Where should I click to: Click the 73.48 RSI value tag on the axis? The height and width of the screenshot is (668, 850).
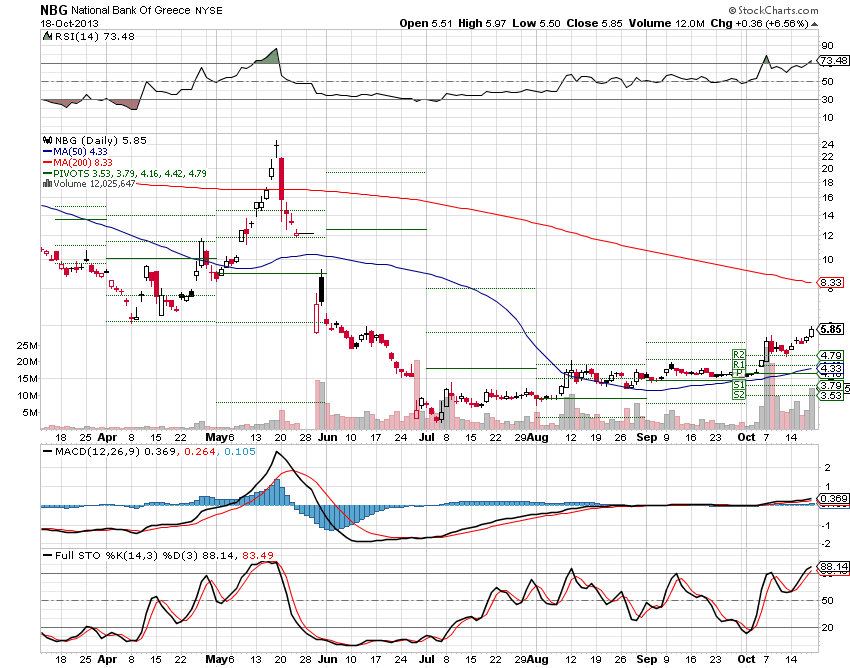click(x=834, y=61)
